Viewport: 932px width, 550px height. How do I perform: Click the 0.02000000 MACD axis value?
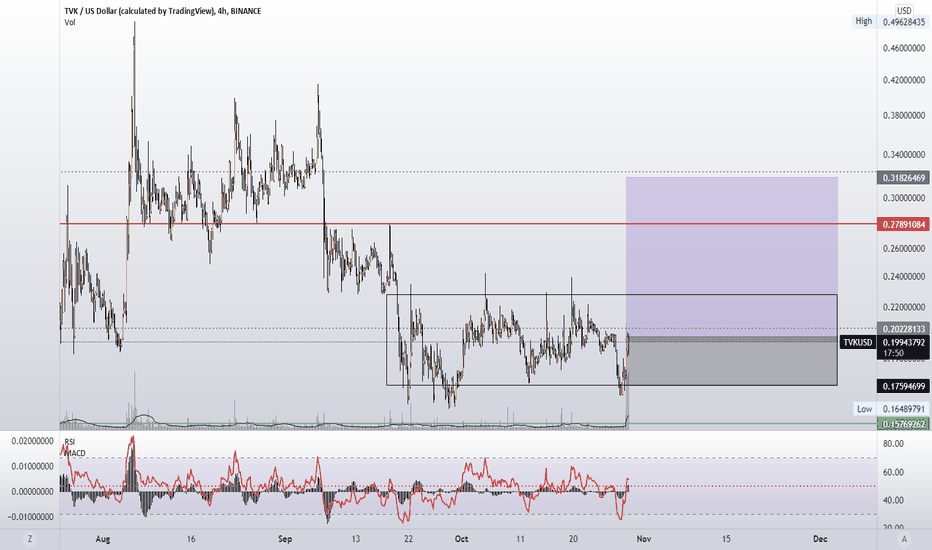pos(32,441)
